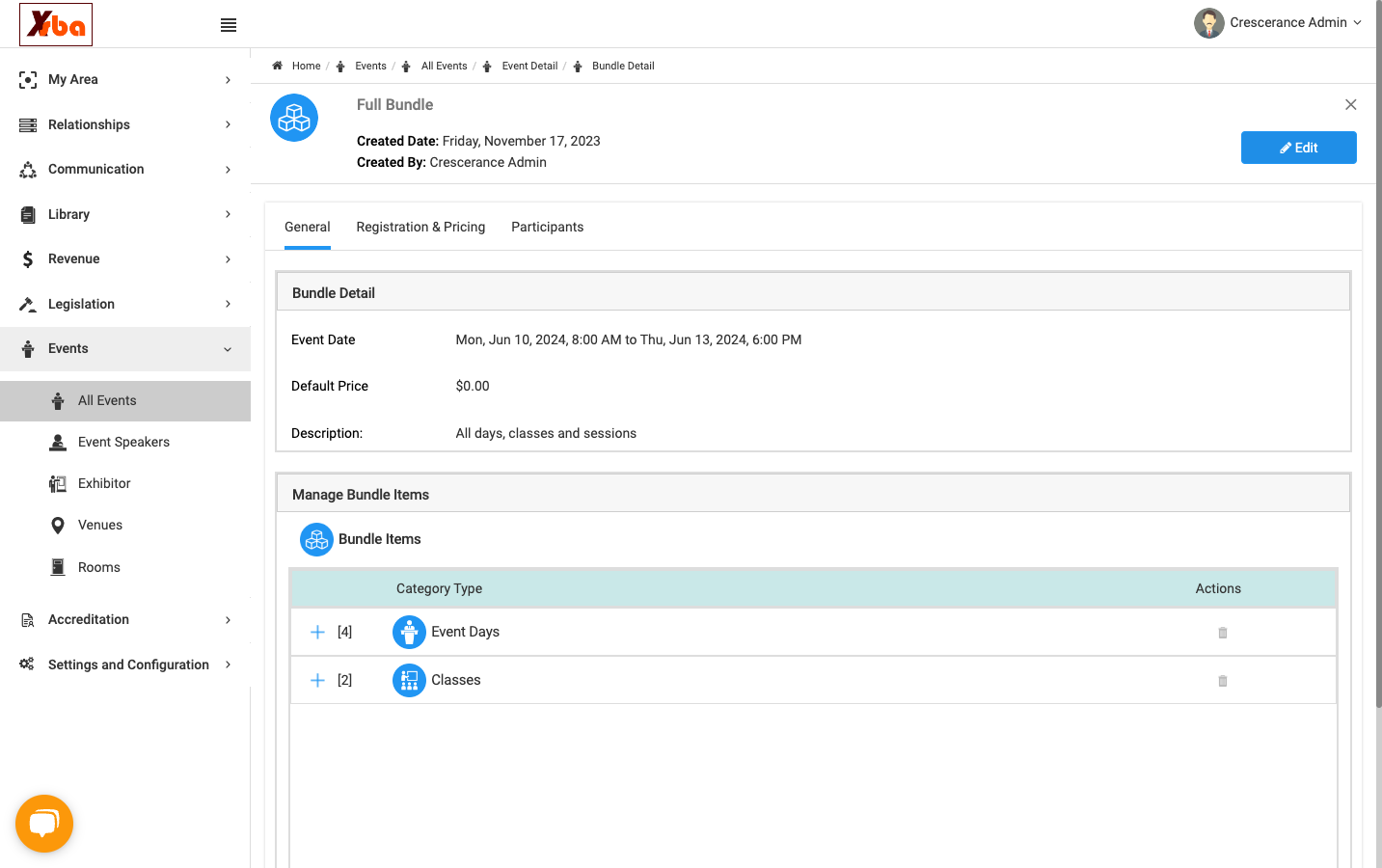Click the Legislation gavel icon
This screenshot has width=1382, height=868.
pos(28,304)
